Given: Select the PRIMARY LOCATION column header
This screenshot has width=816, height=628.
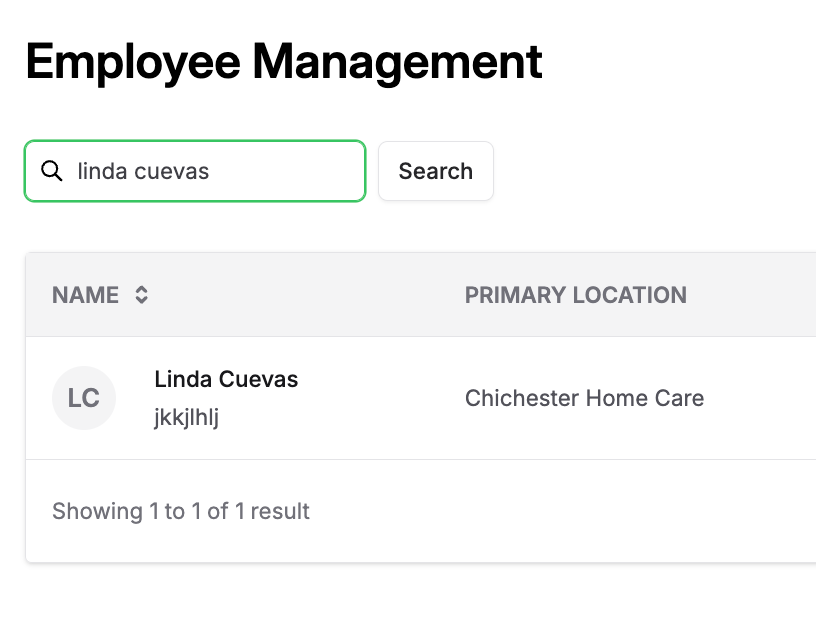Looking at the screenshot, I should pyautogui.click(x=576, y=295).
